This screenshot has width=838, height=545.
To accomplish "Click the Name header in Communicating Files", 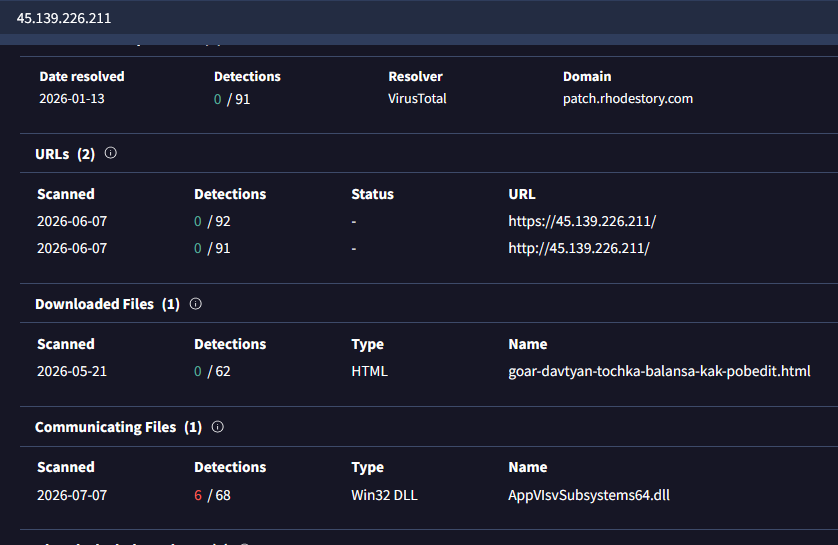I will pyautogui.click(x=527, y=467).
